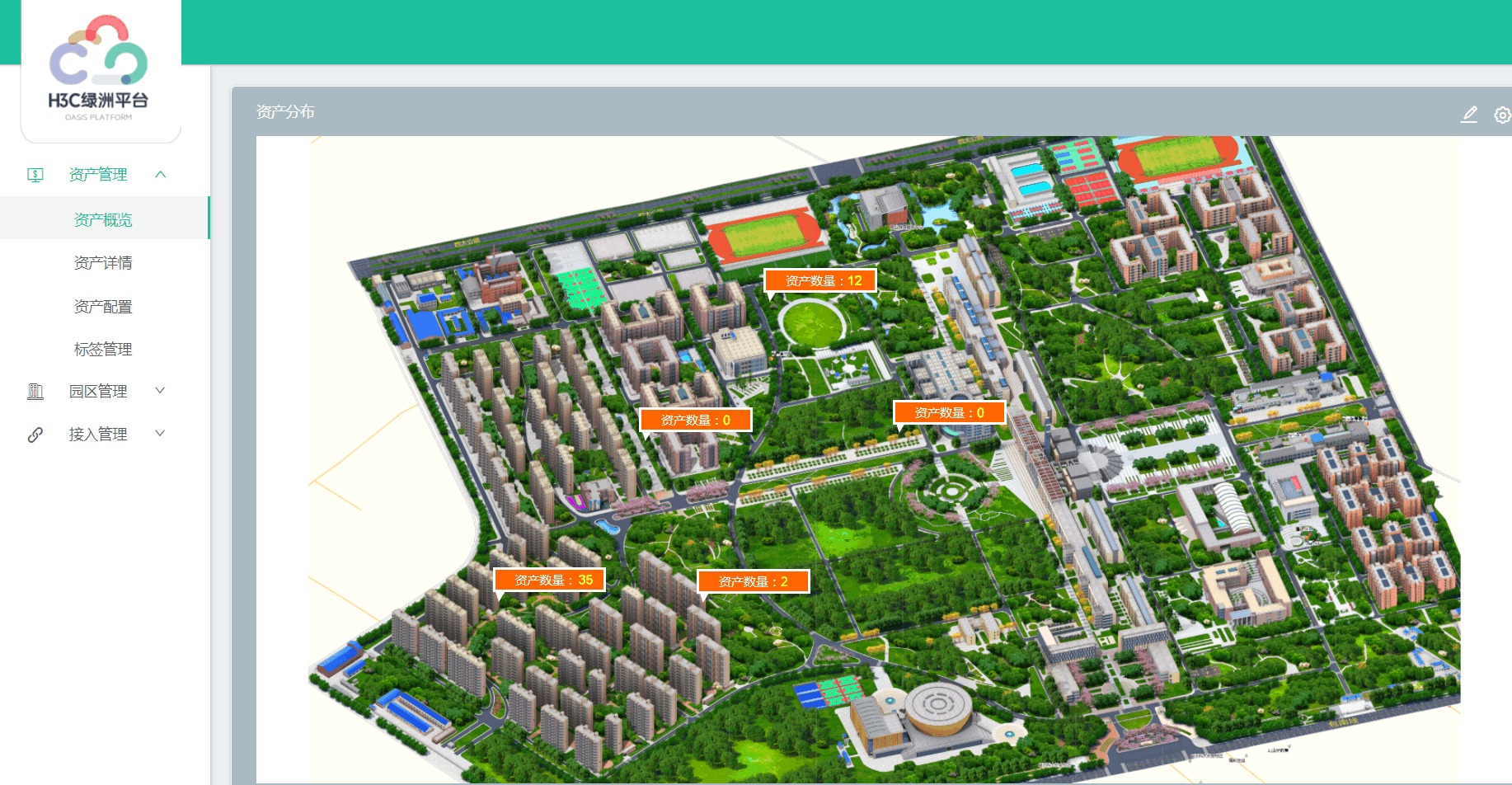Screen dimensions: 1512x785
Task: Expand the 接入管理 menu chevron
Action: pos(161,434)
